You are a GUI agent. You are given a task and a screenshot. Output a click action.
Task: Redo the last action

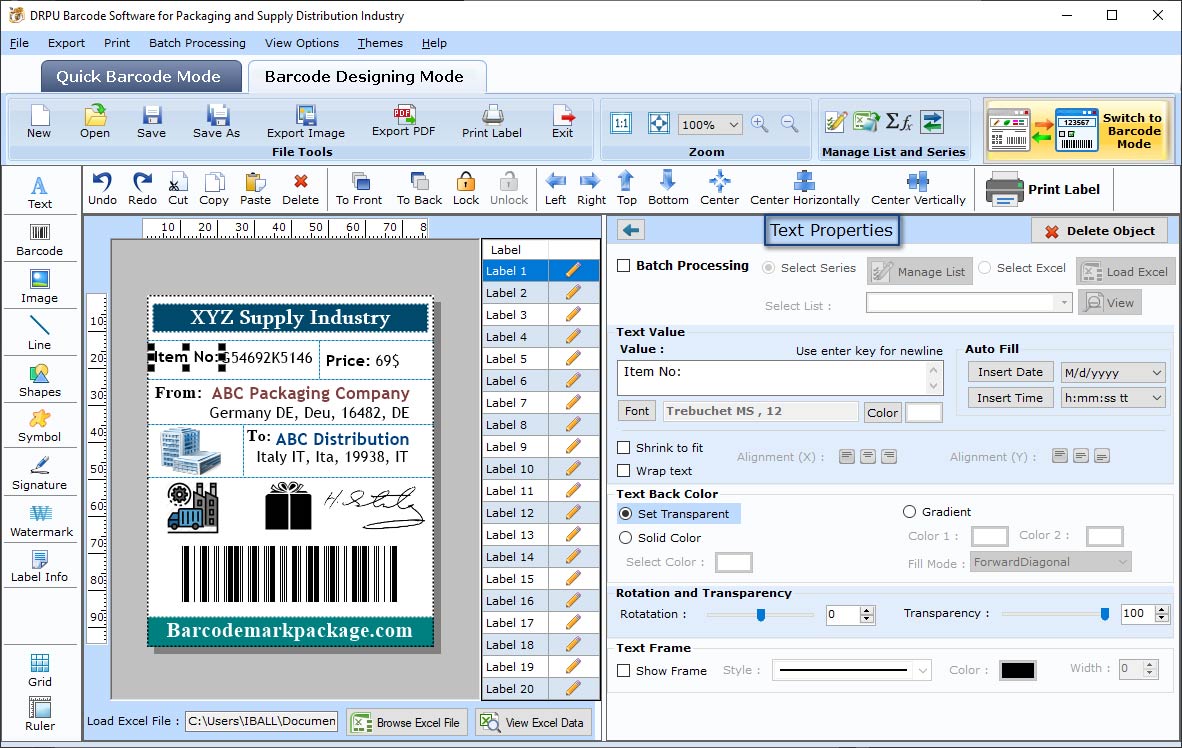pos(142,189)
